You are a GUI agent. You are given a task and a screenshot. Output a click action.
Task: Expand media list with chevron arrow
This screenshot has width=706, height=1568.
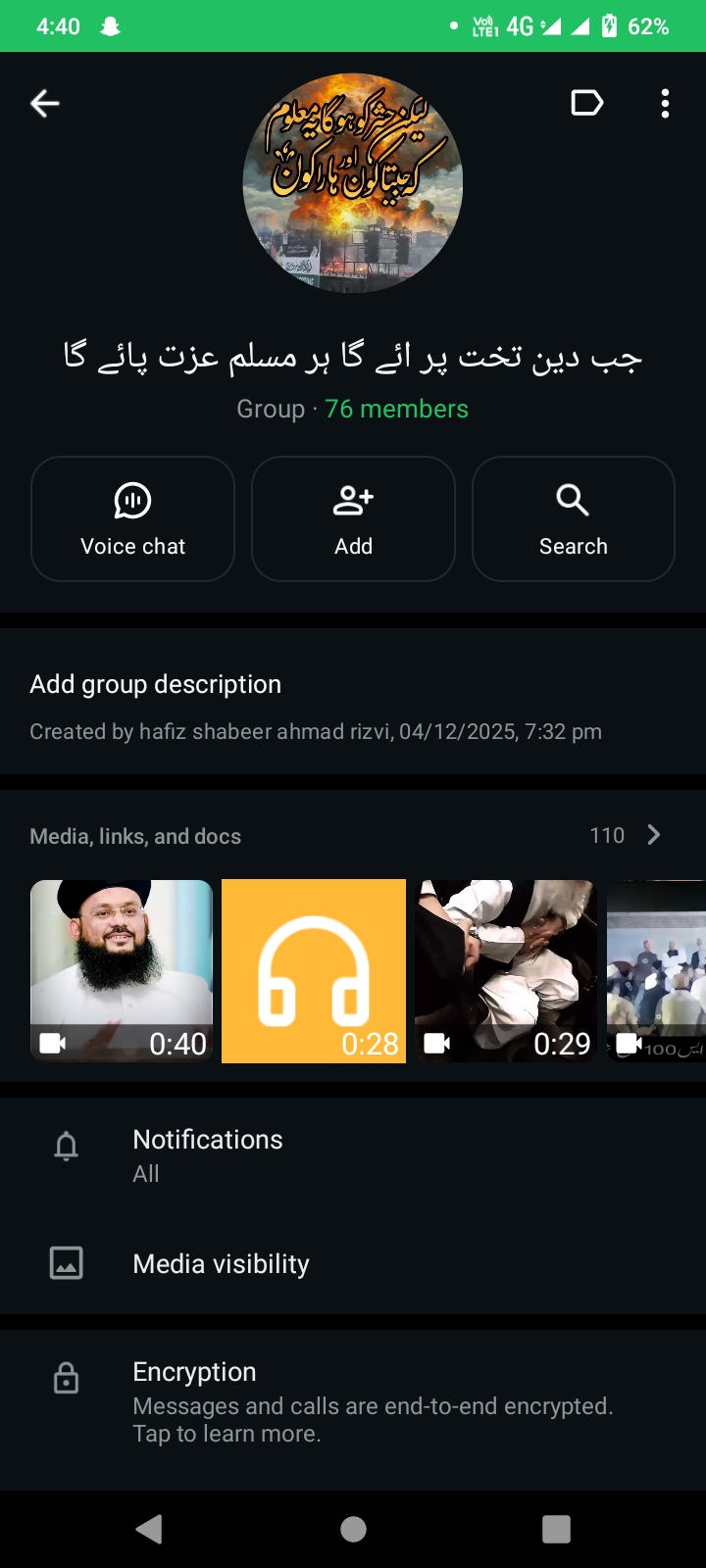tap(654, 835)
